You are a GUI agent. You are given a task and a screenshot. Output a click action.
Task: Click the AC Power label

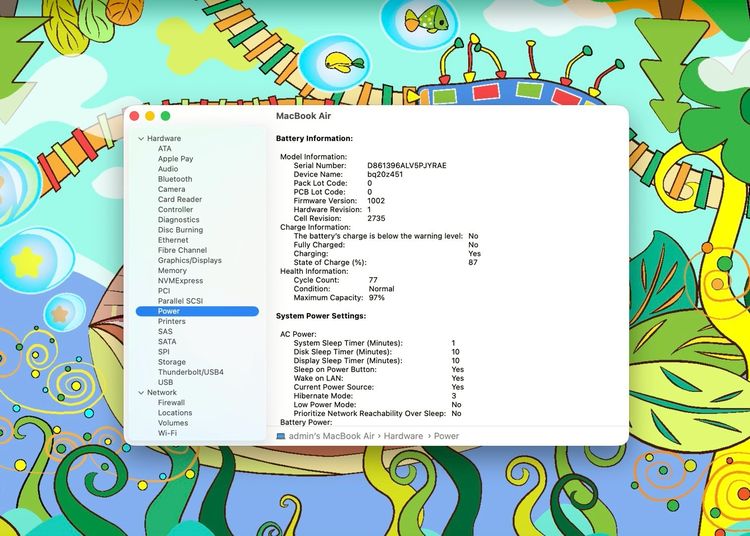[298, 334]
